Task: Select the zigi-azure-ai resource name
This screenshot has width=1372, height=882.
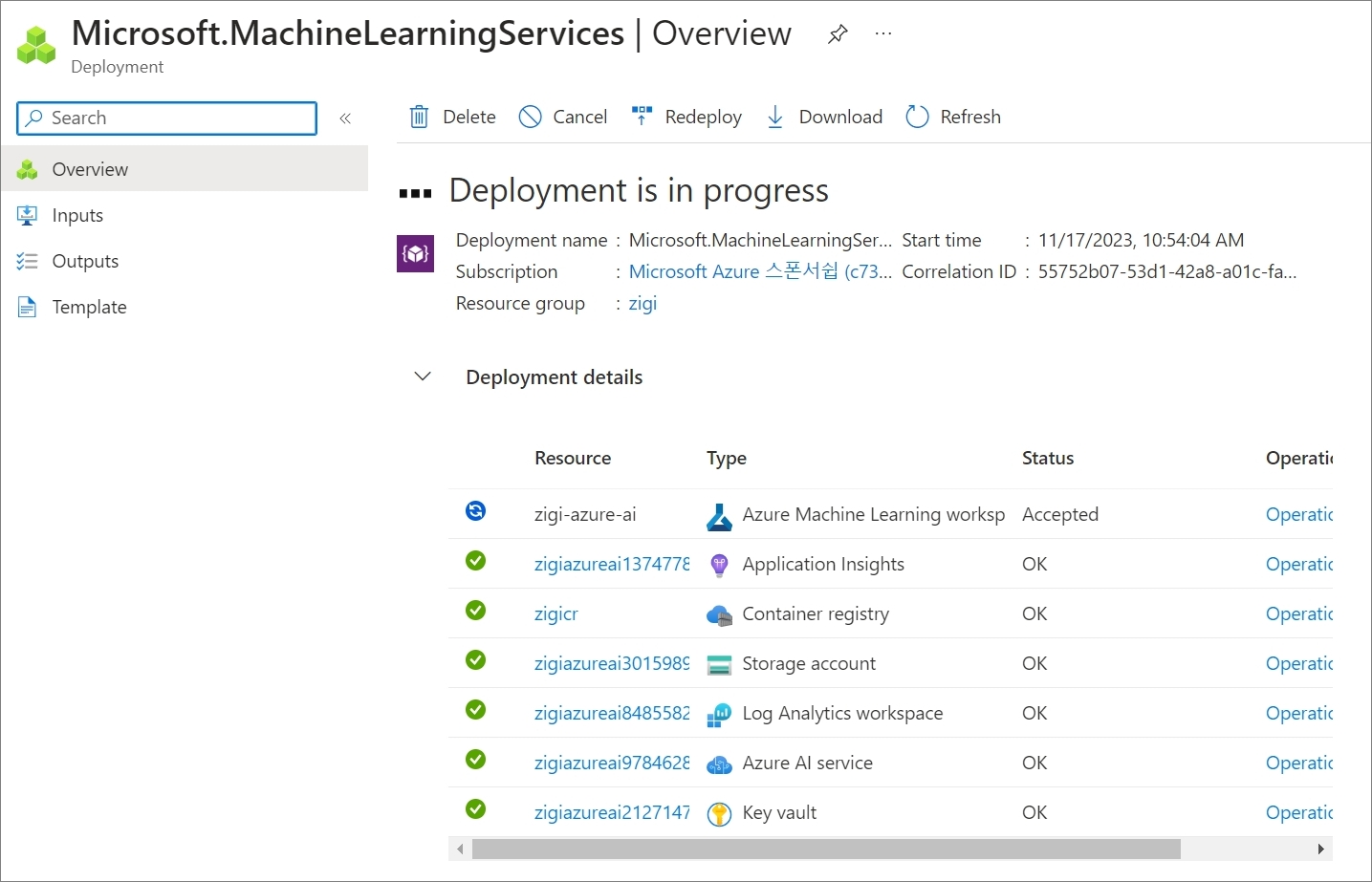Action: tap(585, 514)
